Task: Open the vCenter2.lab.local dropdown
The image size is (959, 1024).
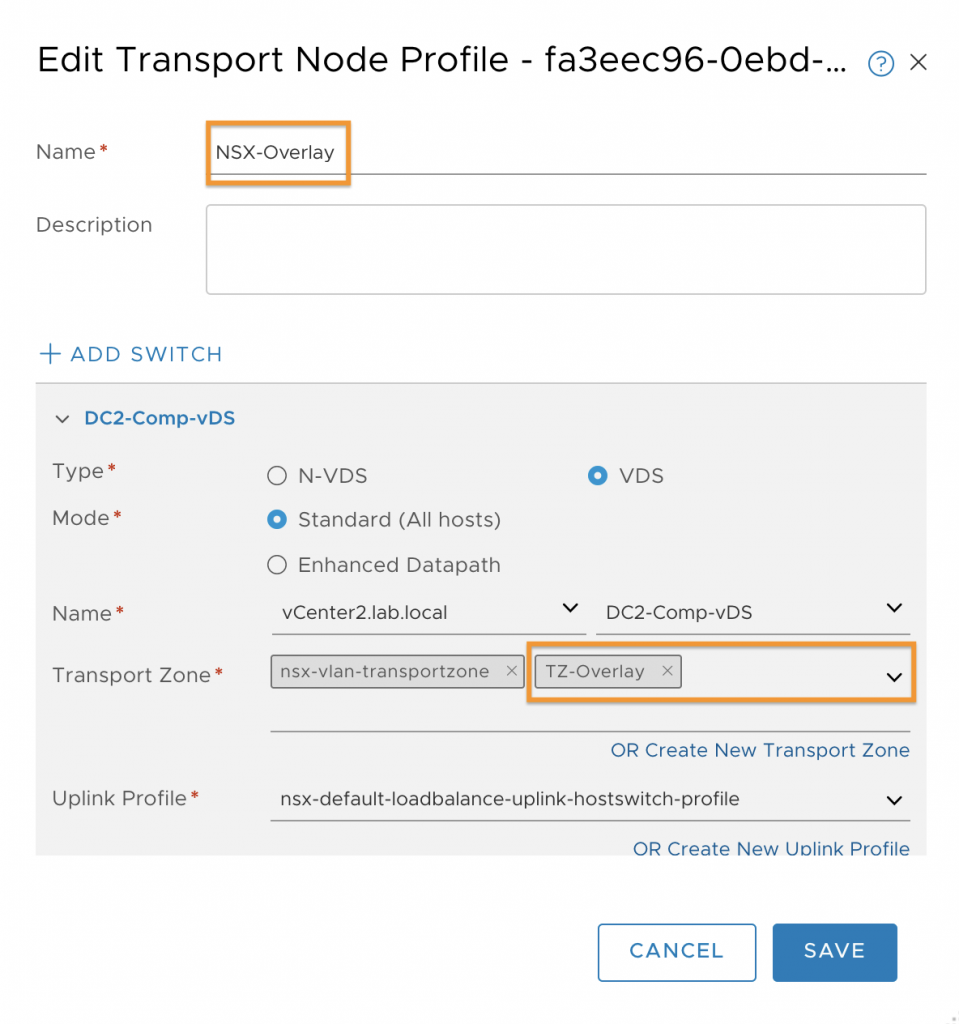Action: (x=429, y=613)
